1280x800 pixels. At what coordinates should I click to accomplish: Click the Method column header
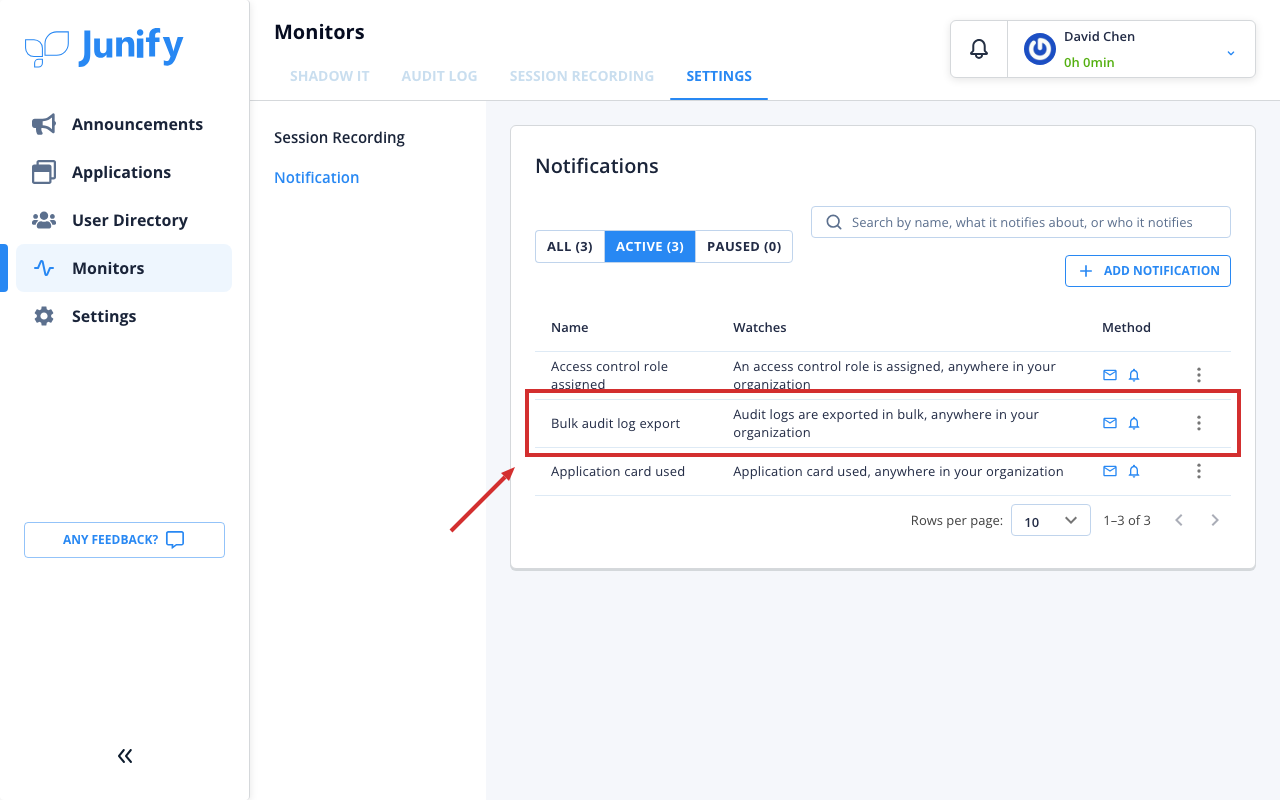(x=1126, y=327)
